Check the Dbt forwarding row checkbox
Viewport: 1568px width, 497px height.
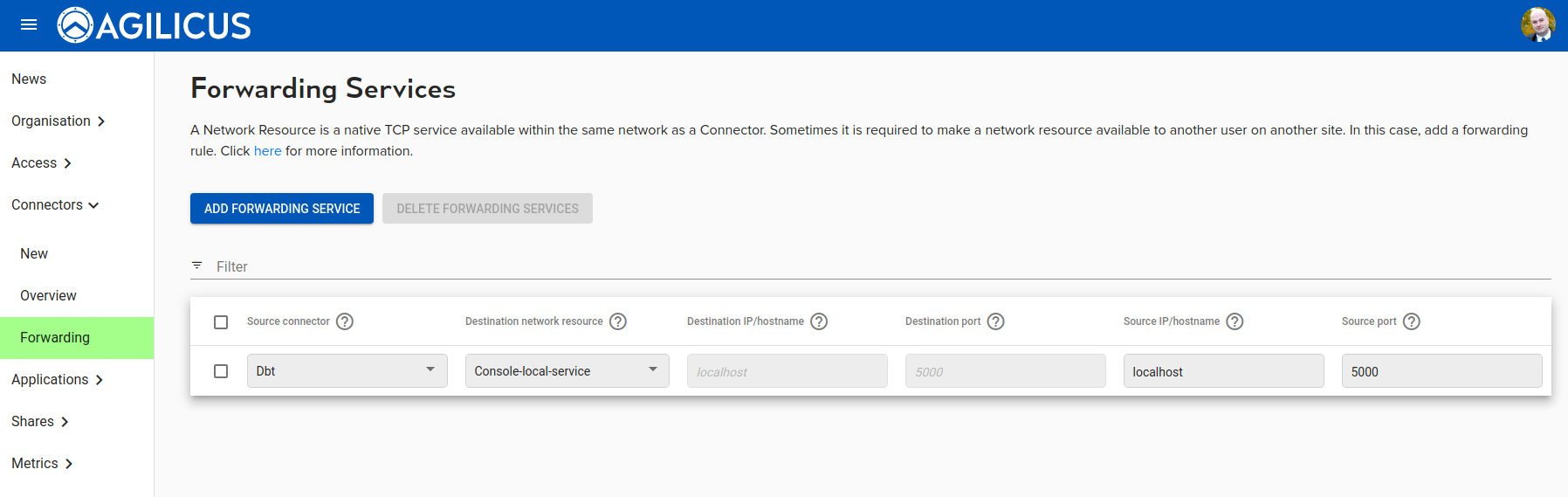pyautogui.click(x=221, y=371)
